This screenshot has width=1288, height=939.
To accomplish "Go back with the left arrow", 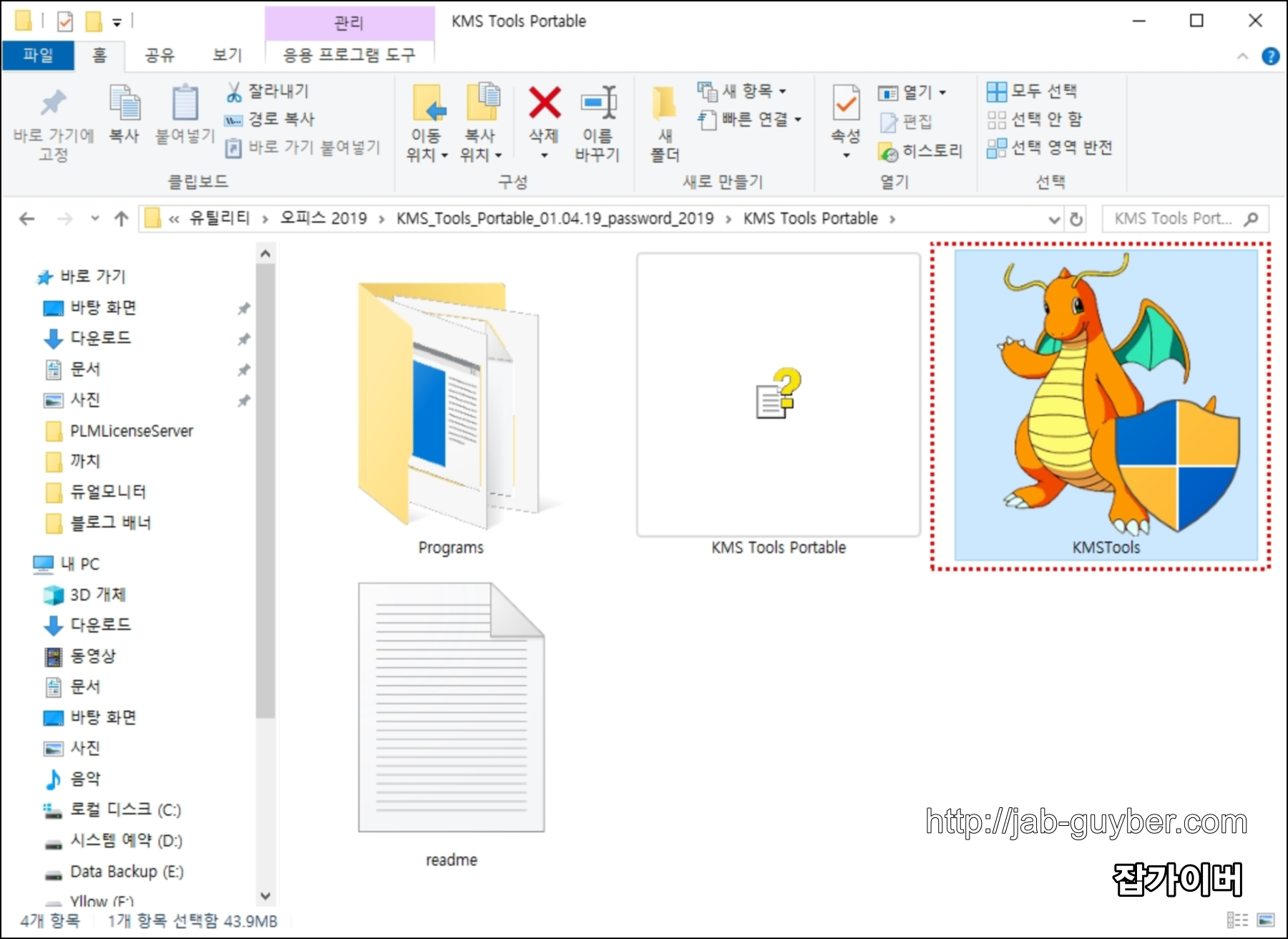I will [27, 218].
